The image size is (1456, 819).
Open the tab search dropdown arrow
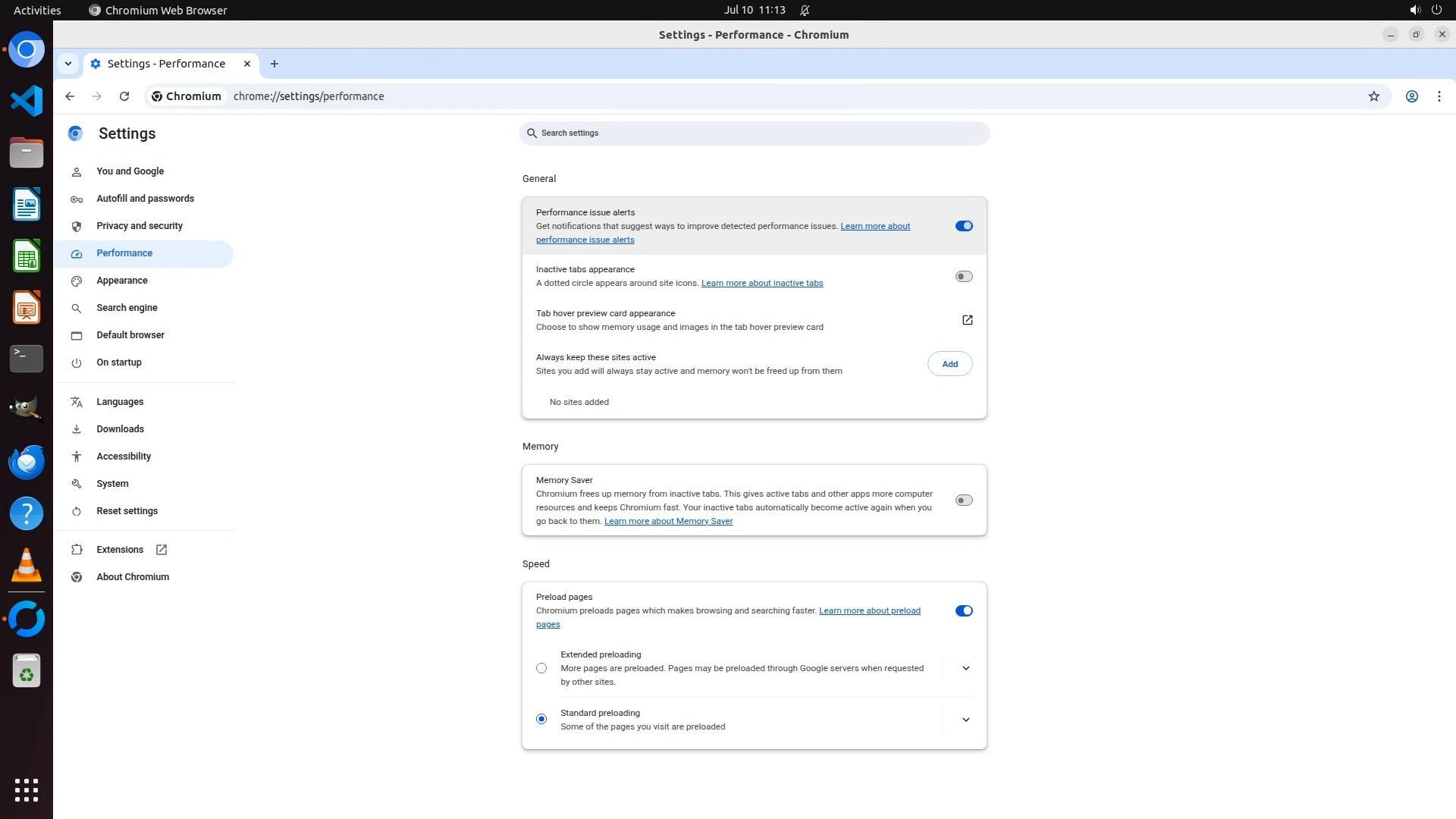click(68, 64)
